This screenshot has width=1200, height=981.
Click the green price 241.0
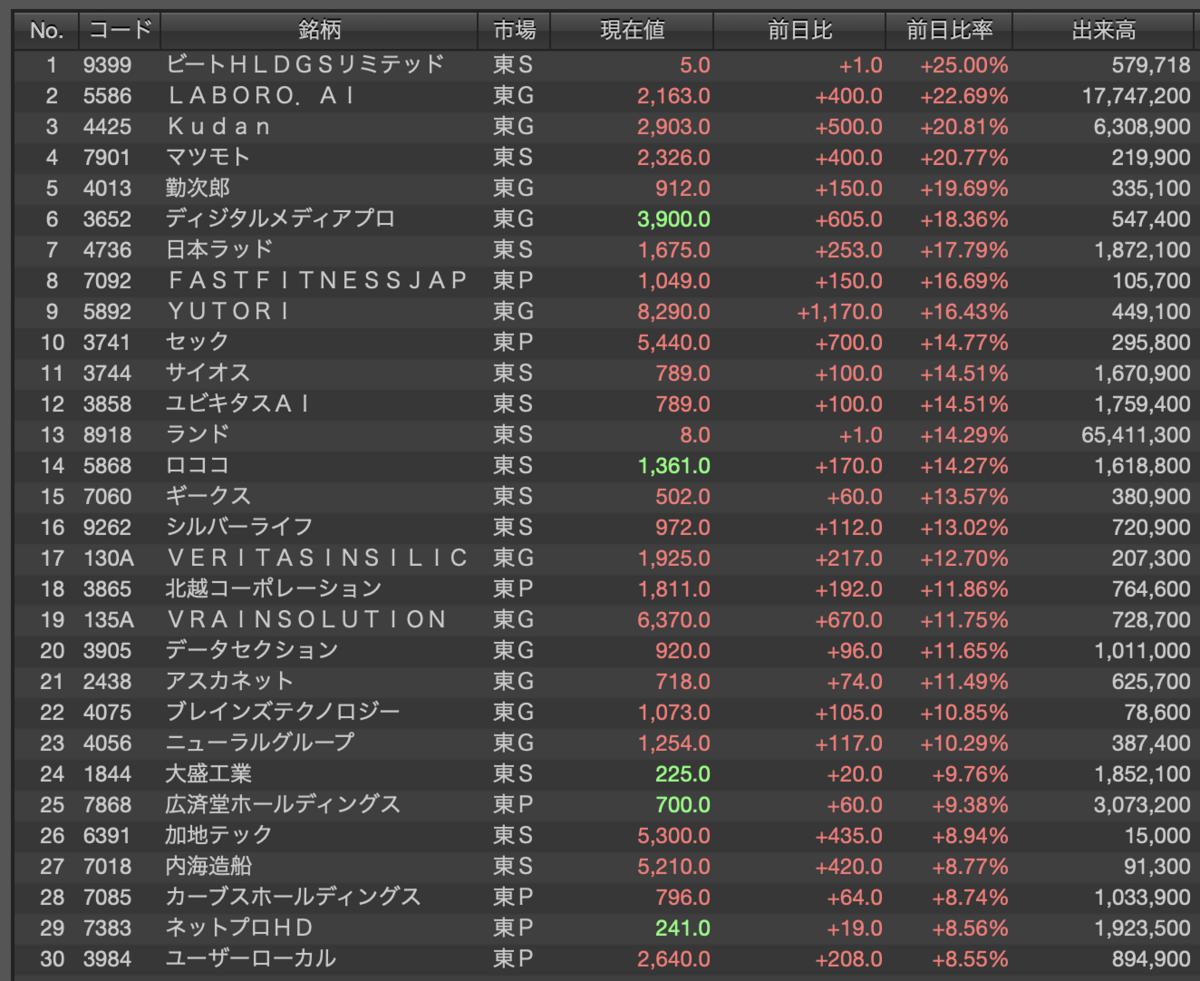click(x=683, y=928)
